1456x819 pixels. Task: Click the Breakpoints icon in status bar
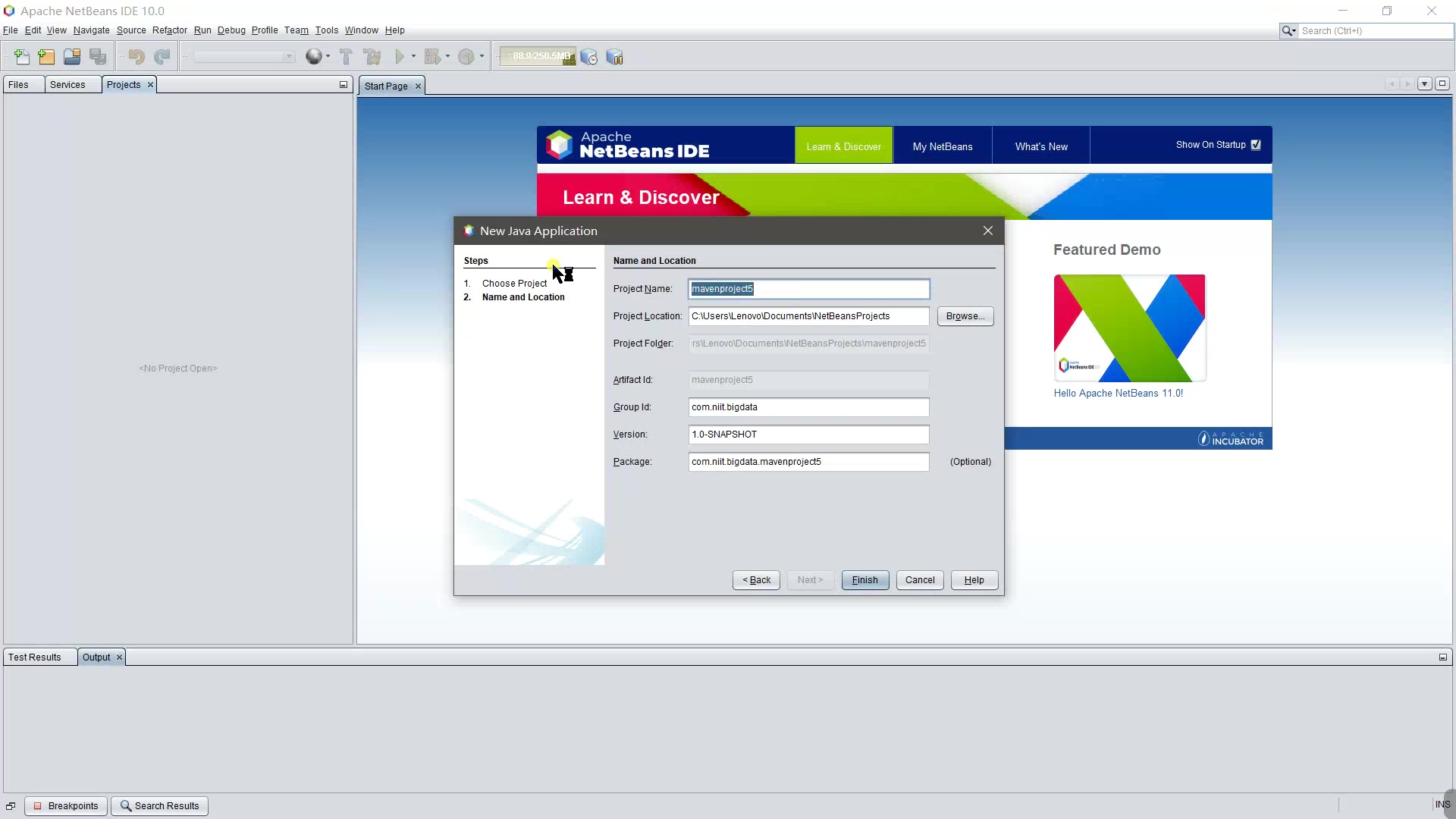37,806
